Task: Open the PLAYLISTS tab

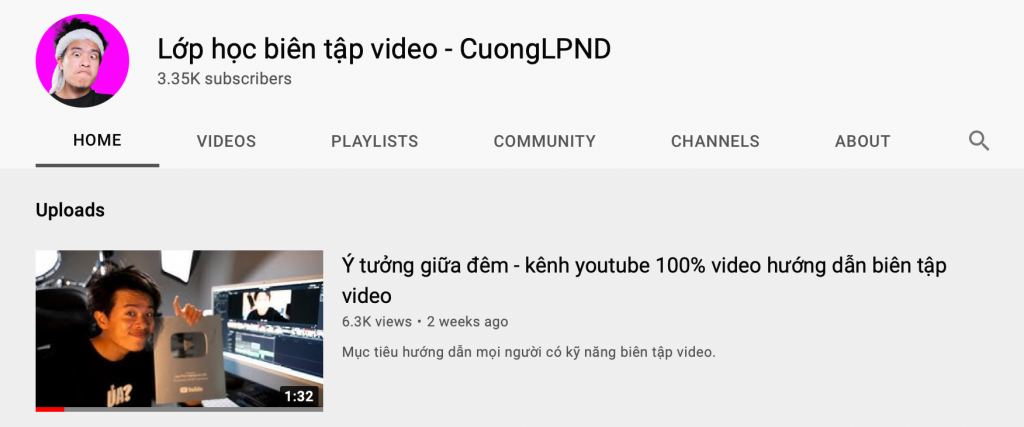Action: [374, 141]
